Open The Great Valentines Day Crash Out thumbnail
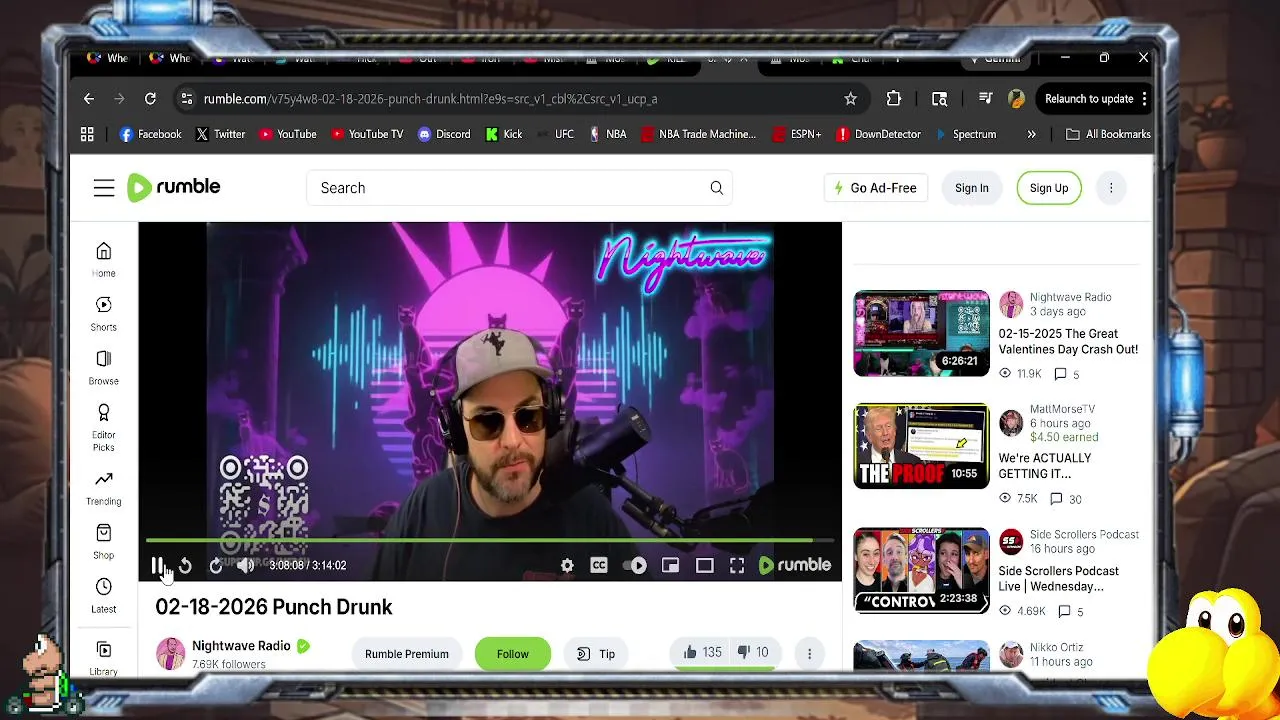This screenshot has height=720, width=1280. pyautogui.click(x=921, y=334)
